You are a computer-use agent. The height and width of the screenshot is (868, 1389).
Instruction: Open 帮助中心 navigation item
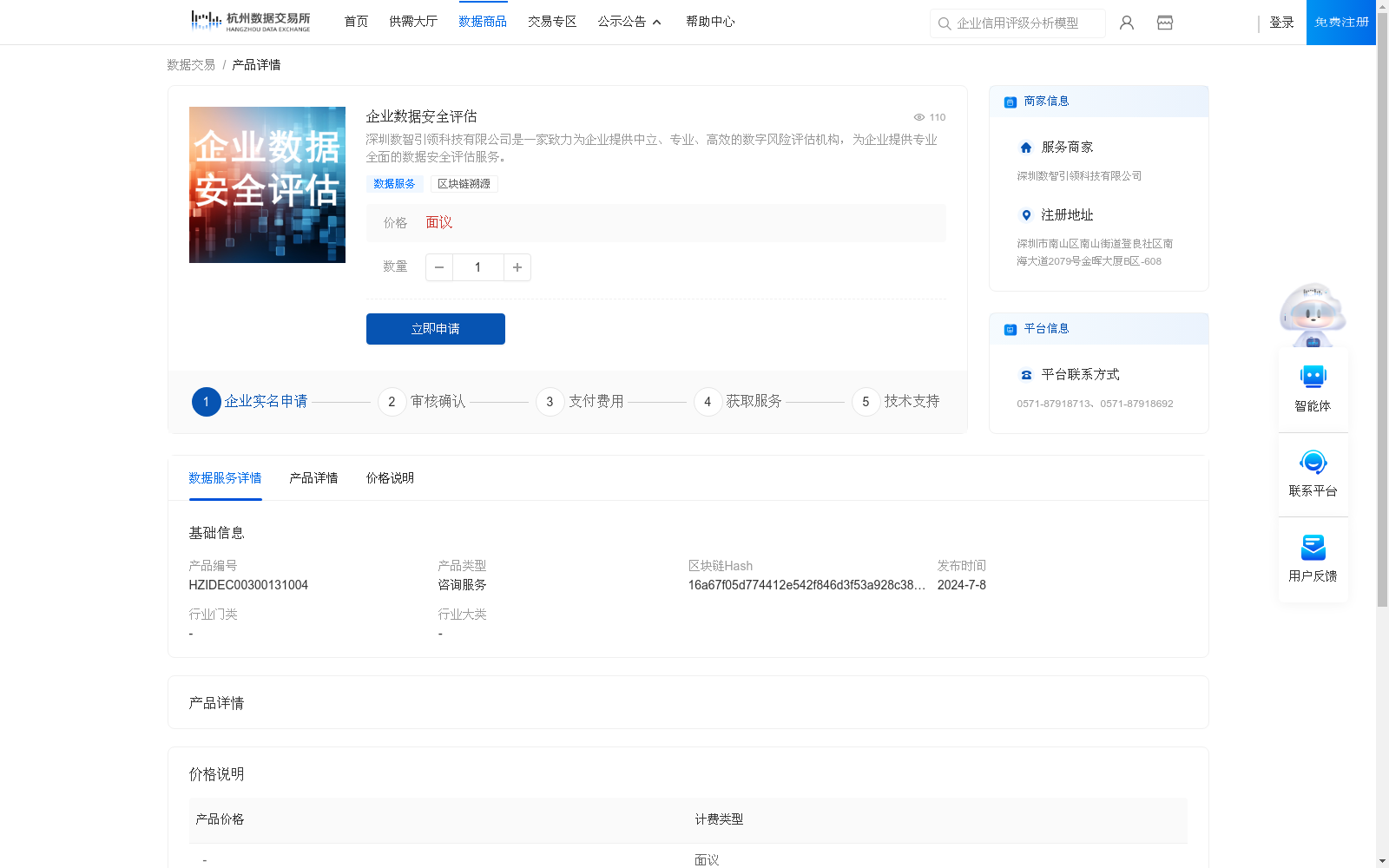(710, 22)
